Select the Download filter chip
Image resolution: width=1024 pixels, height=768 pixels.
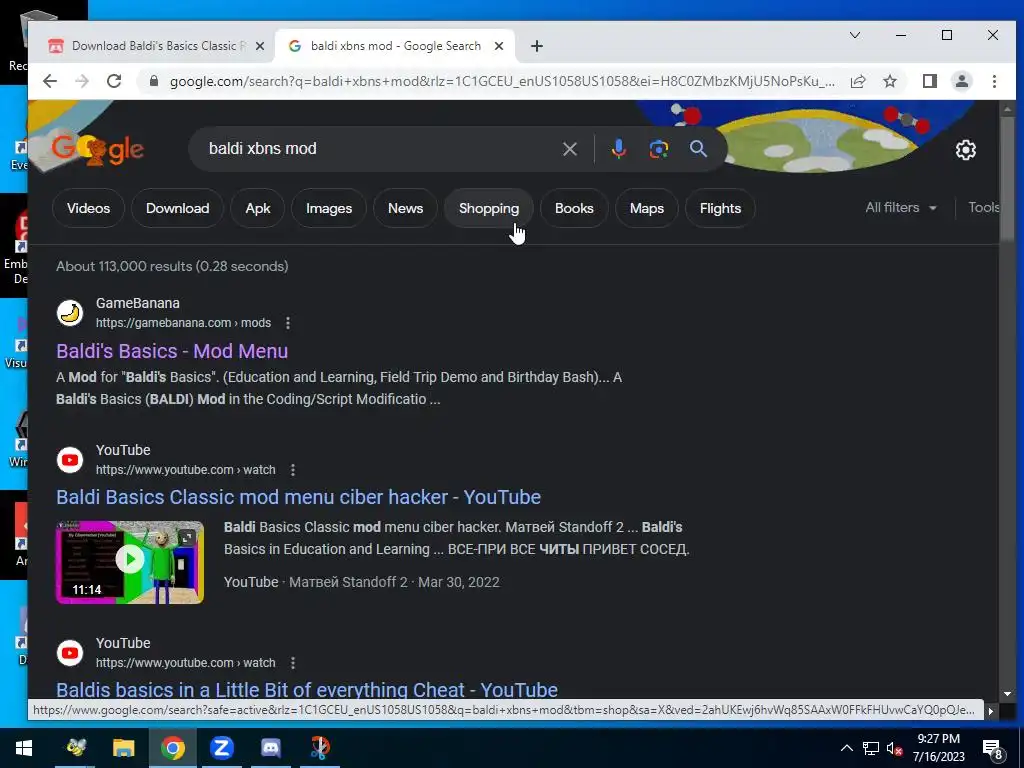(177, 208)
